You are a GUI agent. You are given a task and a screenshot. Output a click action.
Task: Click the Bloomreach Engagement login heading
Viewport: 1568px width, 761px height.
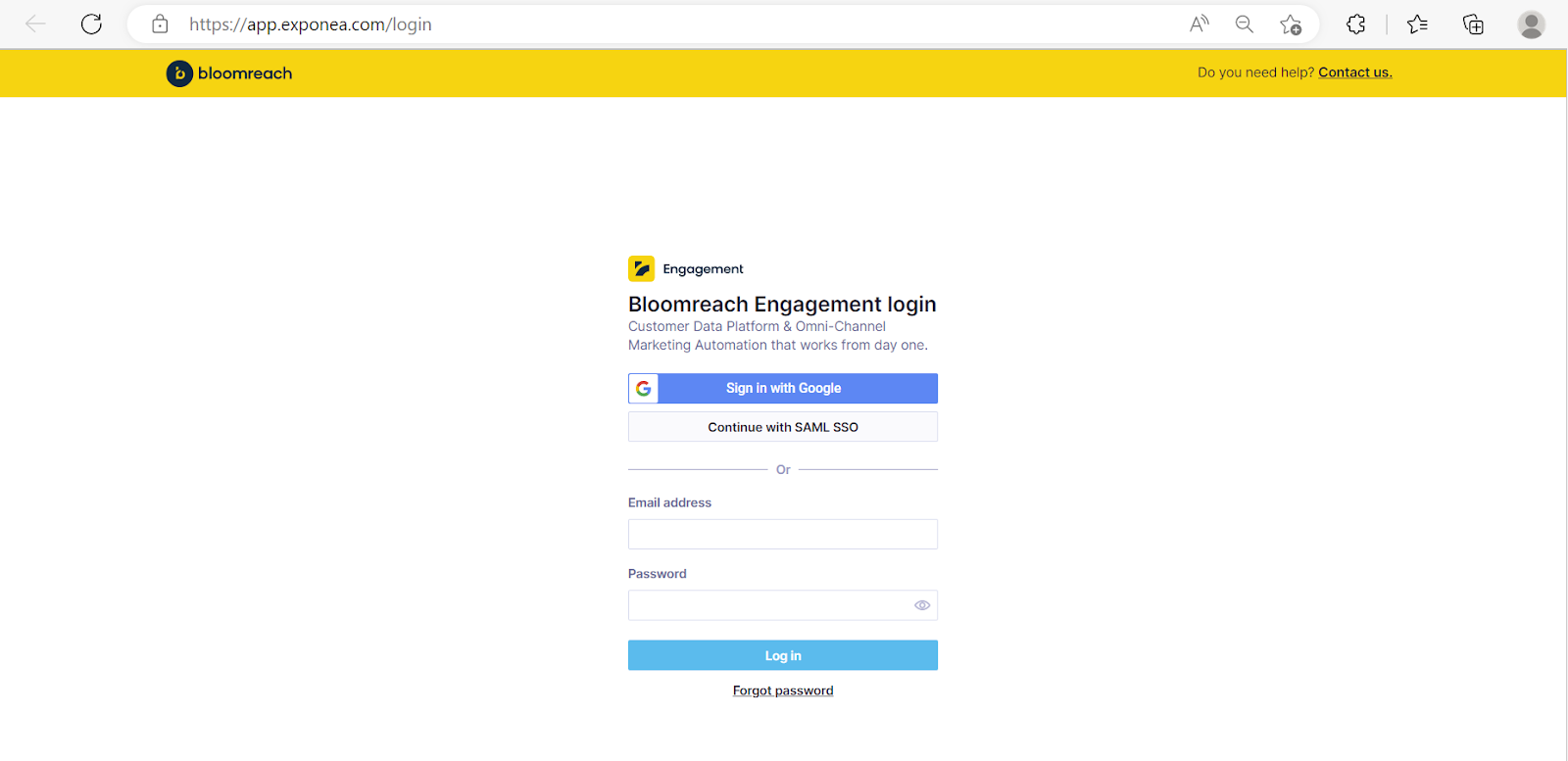tap(782, 305)
